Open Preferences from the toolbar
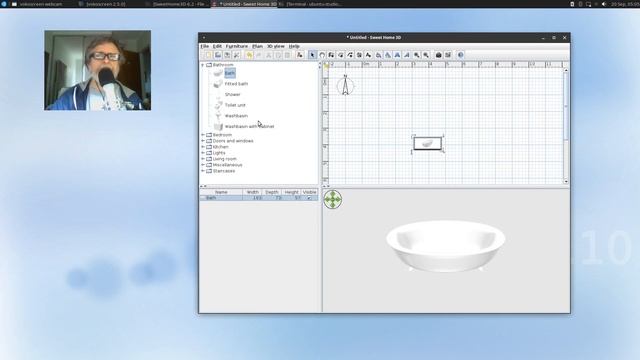 (x=236, y=55)
